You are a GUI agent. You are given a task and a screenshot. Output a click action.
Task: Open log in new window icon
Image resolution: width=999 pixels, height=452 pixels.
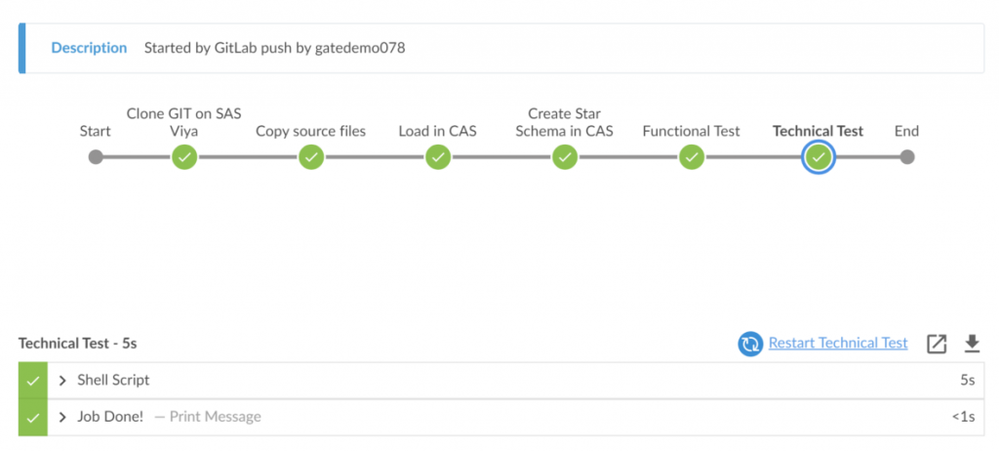936,344
